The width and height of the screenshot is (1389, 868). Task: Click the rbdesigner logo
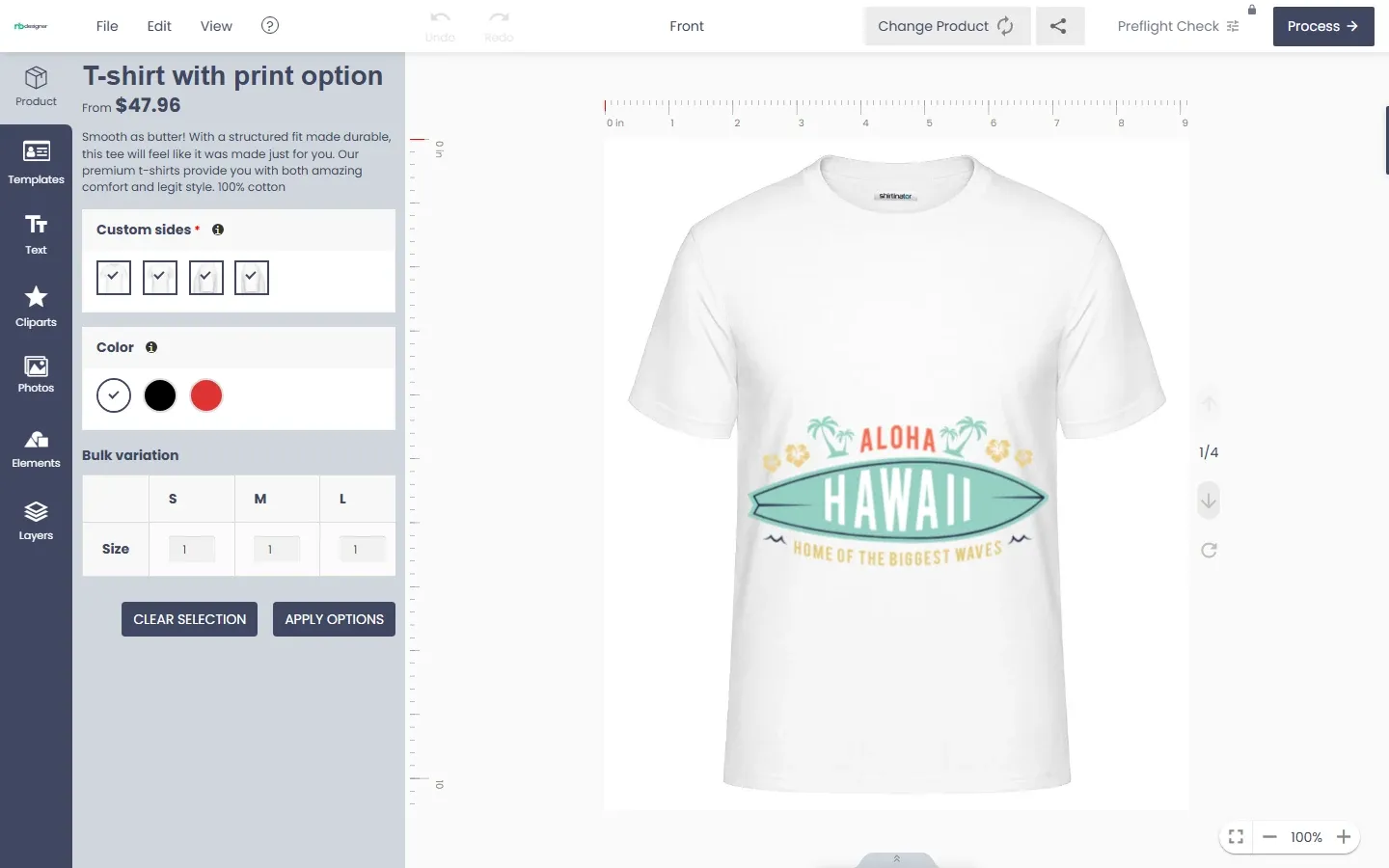tap(31, 26)
